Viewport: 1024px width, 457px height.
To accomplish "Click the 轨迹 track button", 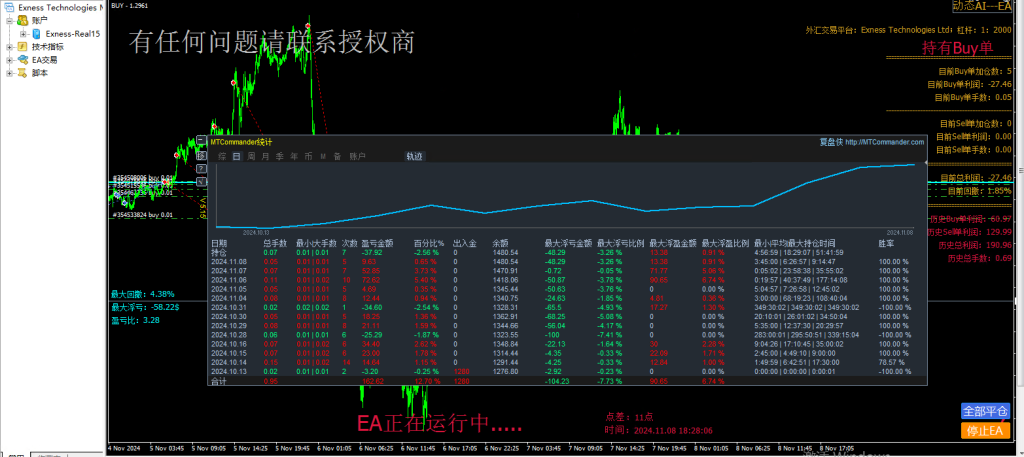I will click(x=415, y=156).
